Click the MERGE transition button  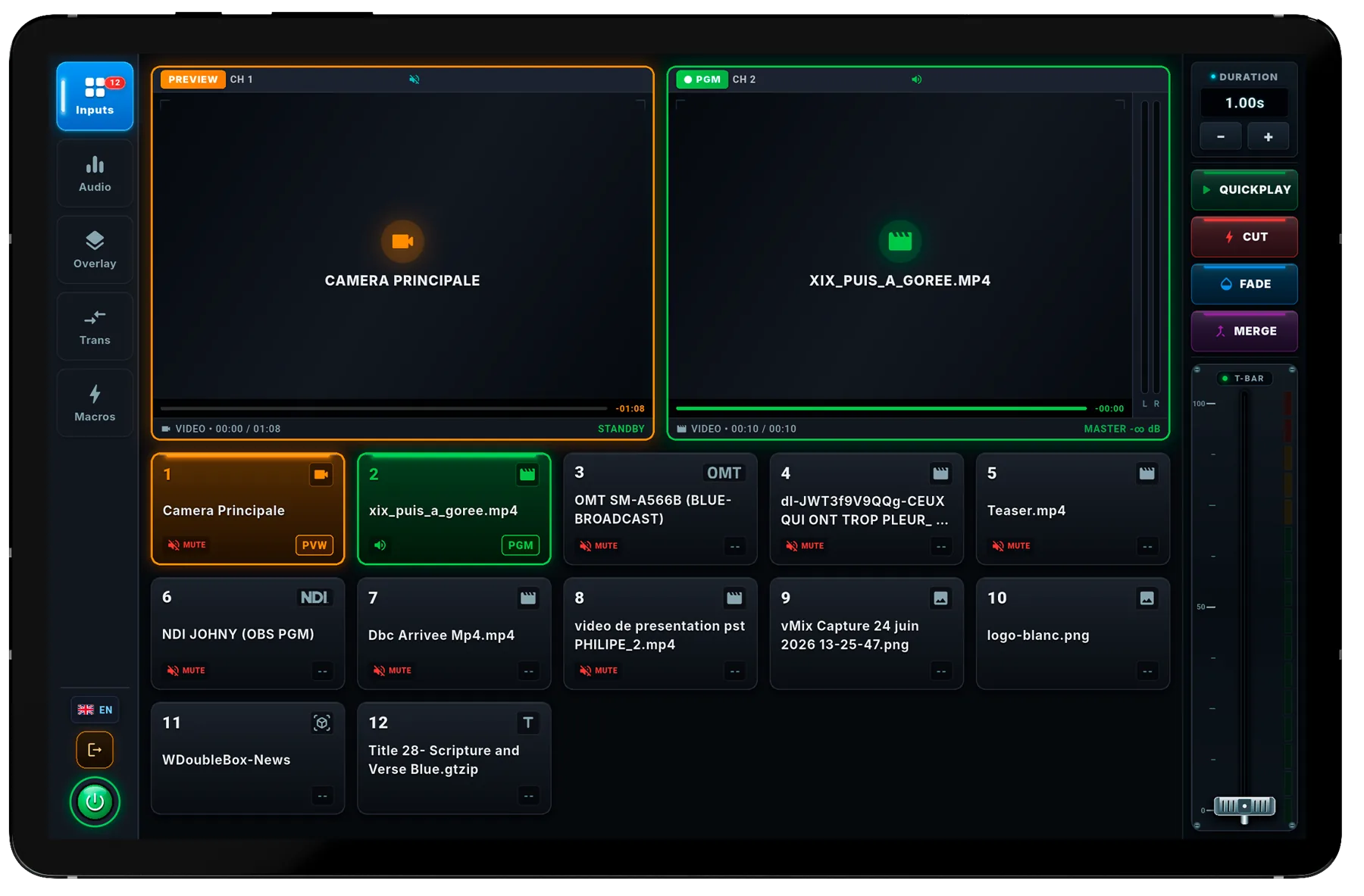(x=1244, y=331)
